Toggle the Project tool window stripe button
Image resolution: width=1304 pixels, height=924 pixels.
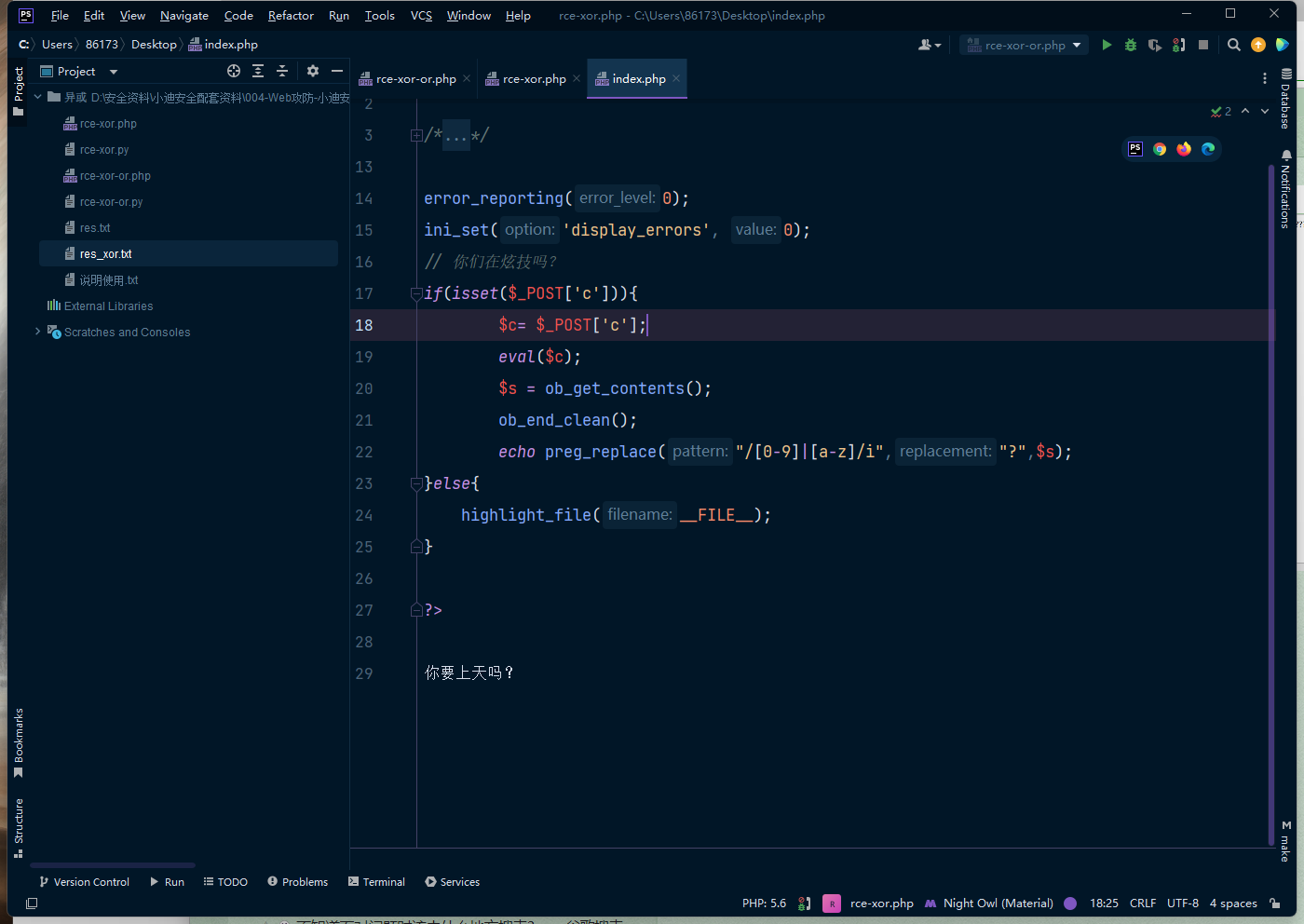tap(18, 91)
